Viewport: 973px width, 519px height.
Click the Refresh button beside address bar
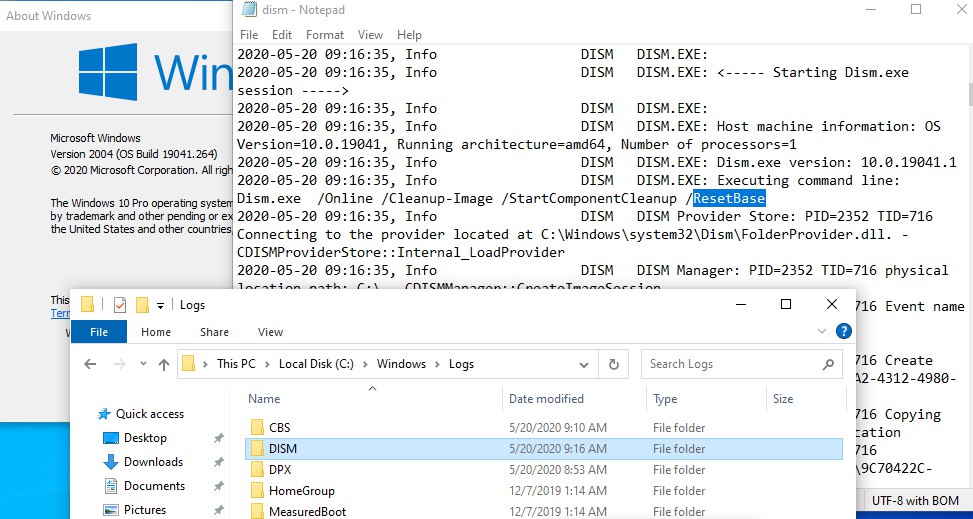(x=614, y=364)
